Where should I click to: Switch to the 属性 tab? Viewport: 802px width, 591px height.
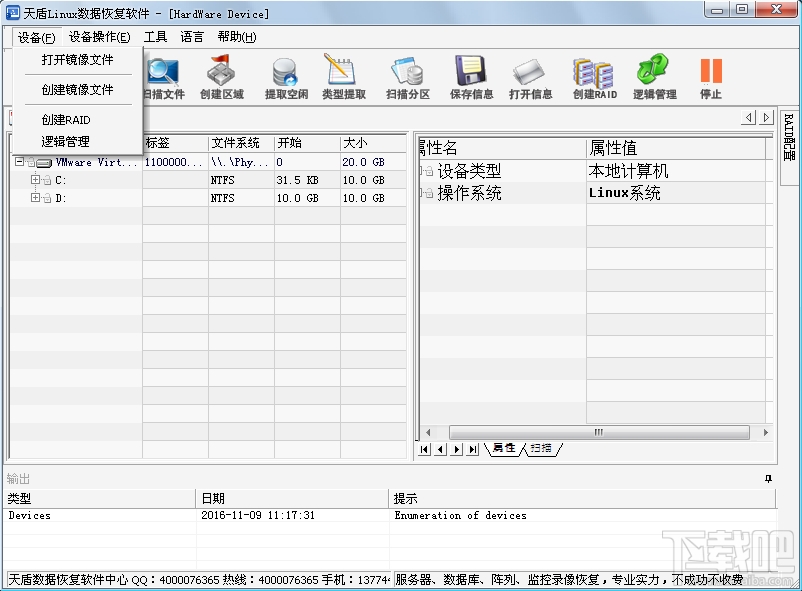coord(504,448)
